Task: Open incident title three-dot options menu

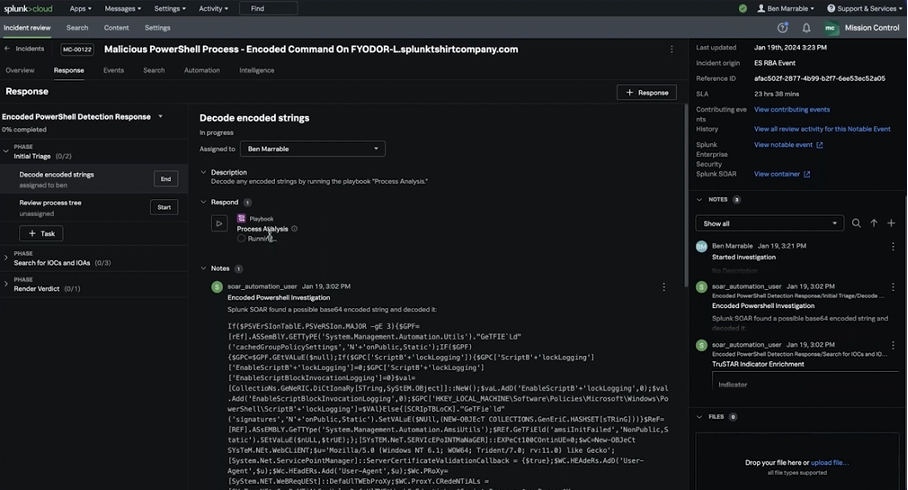Action: [x=671, y=49]
